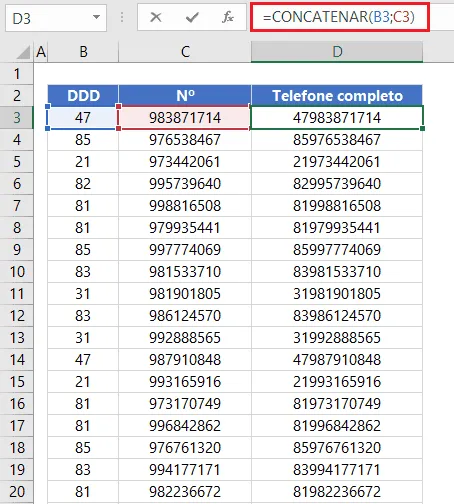Select cell containing 85976538467
Image resolution: width=454 pixels, height=504 pixels.
tap(337, 140)
